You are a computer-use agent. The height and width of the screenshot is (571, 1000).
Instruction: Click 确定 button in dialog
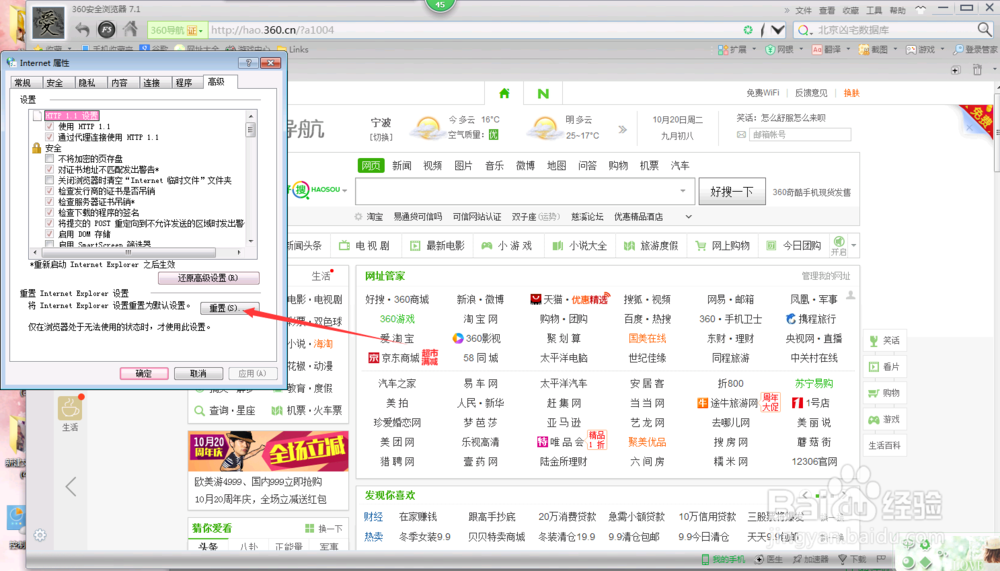(x=144, y=373)
